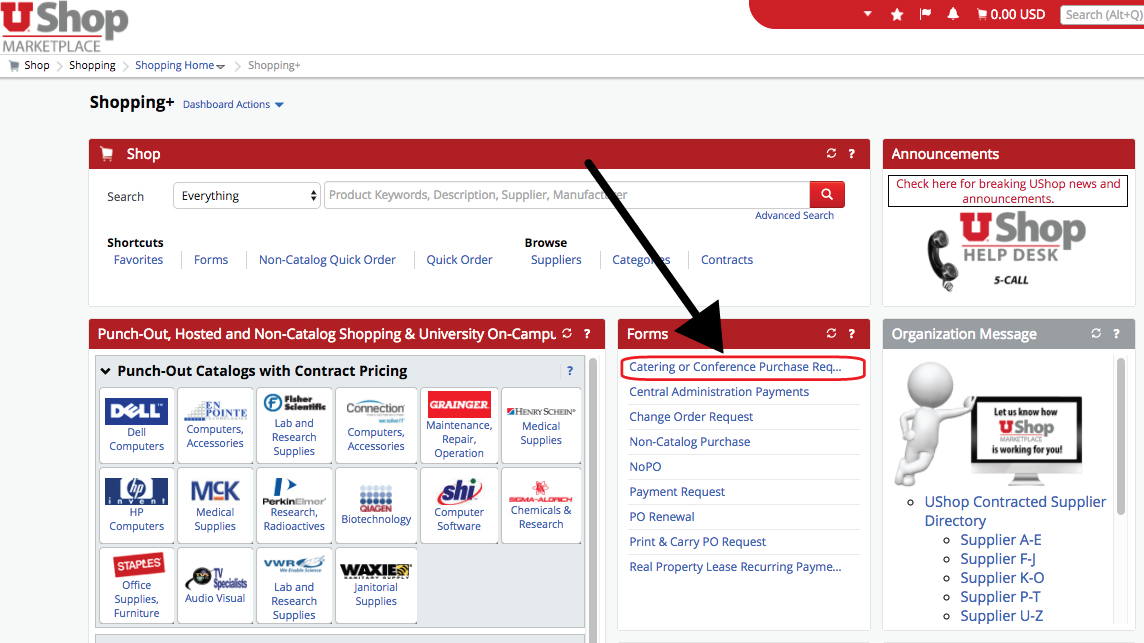Open the Favorites shortcut
Screen dimensions: 1144x643
pyautogui.click(x=138, y=260)
